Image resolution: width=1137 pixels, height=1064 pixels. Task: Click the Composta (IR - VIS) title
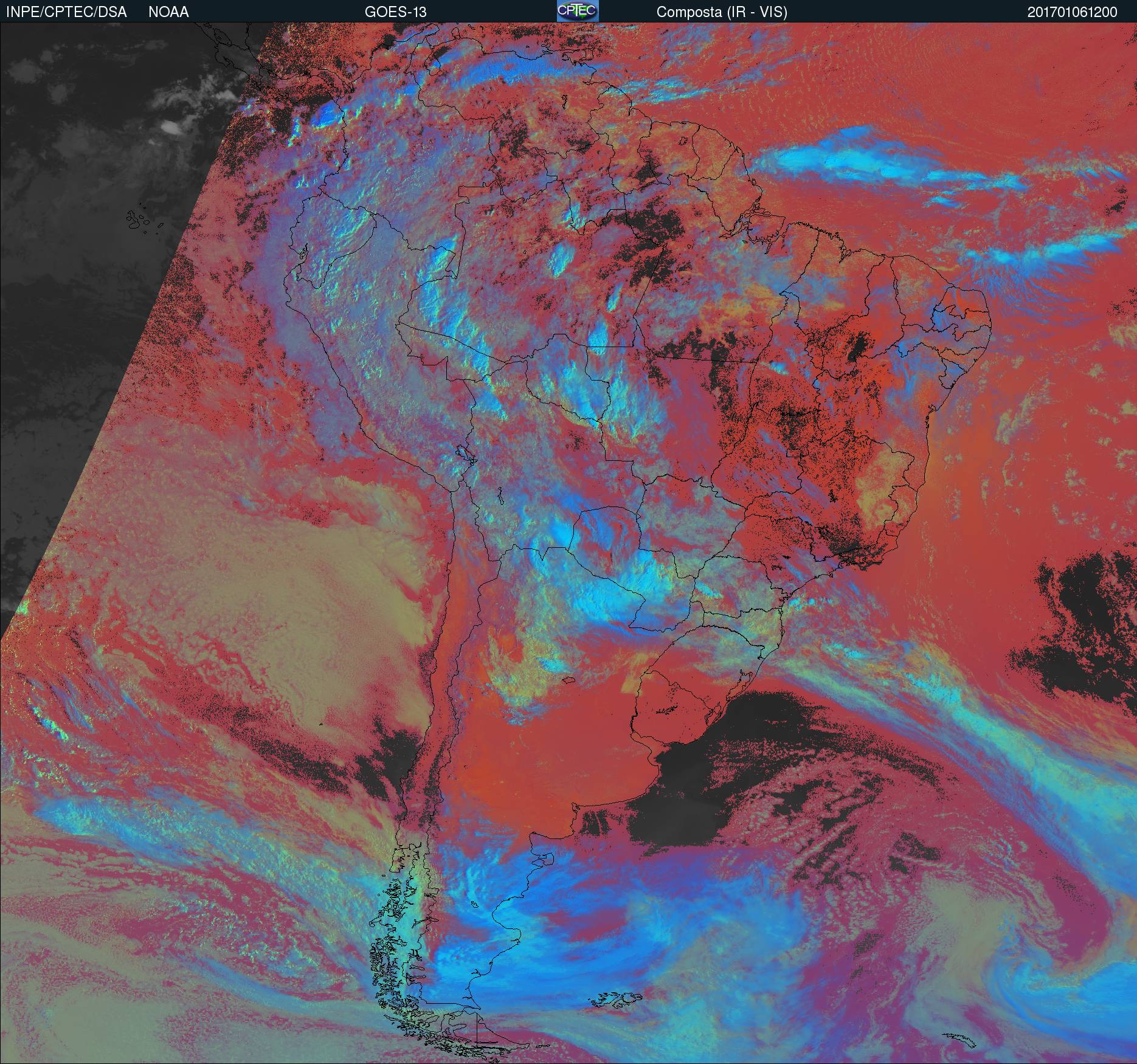[x=722, y=12]
